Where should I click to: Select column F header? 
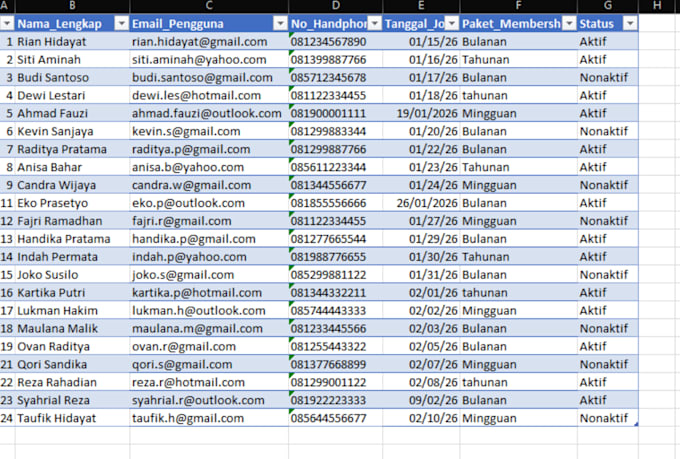(519, 6)
